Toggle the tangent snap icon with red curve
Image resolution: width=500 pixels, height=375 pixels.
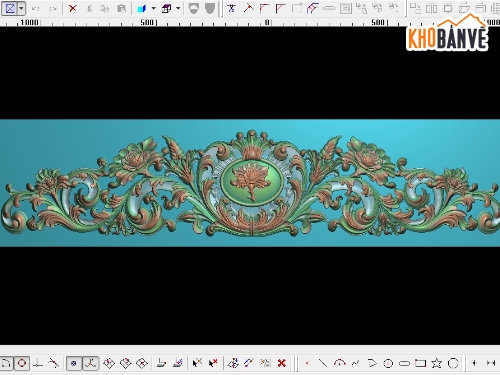(x=53, y=363)
